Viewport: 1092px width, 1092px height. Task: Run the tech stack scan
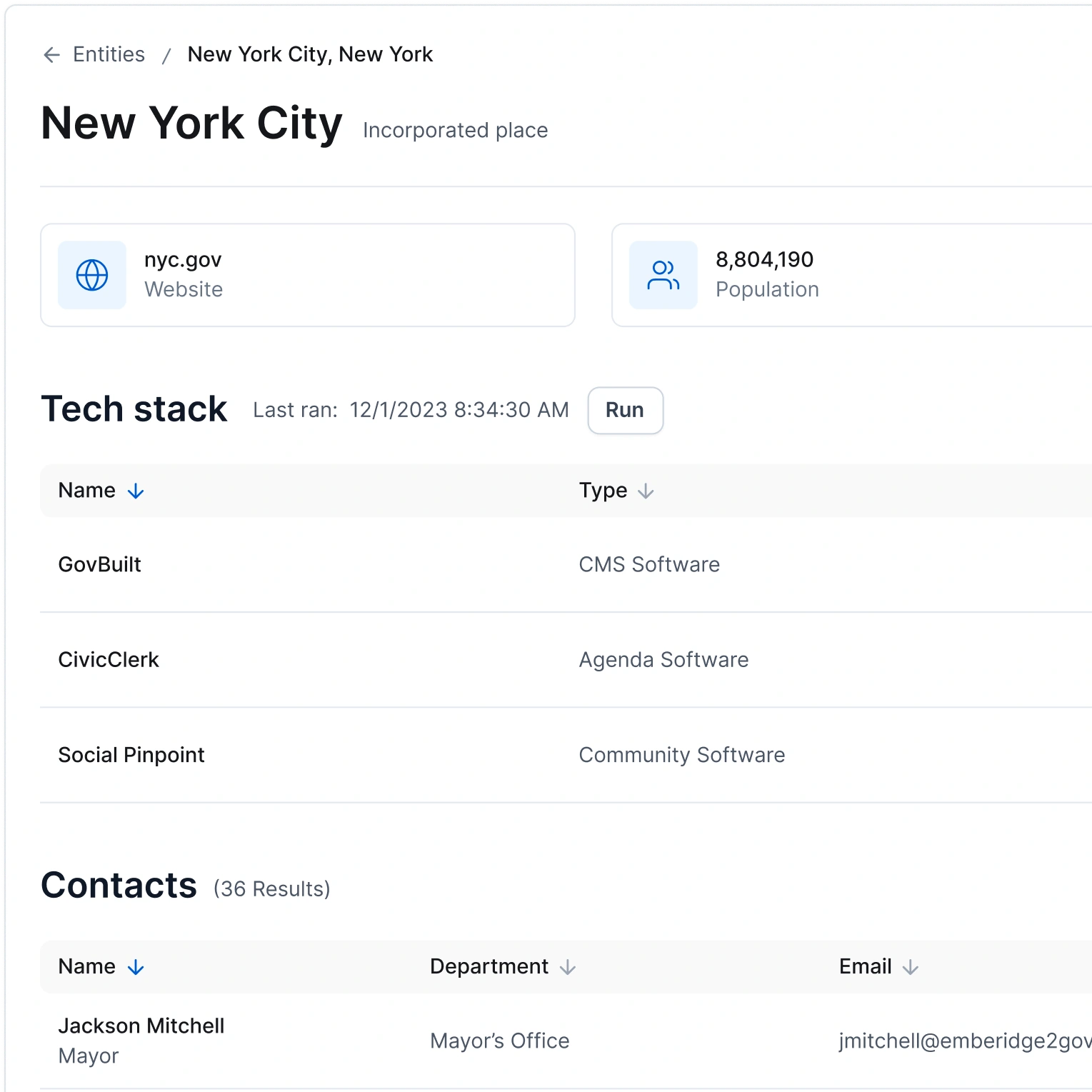624,410
